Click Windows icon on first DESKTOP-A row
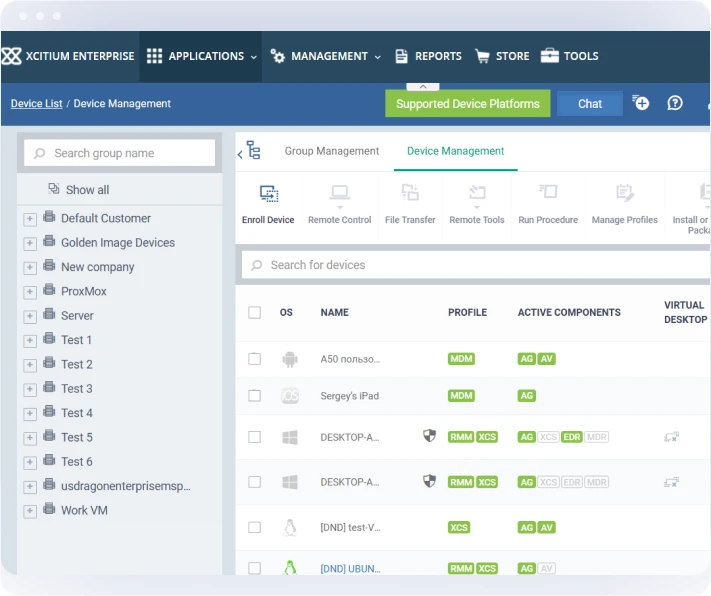Image resolution: width=711 pixels, height=596 pixels. pos(290,437)
